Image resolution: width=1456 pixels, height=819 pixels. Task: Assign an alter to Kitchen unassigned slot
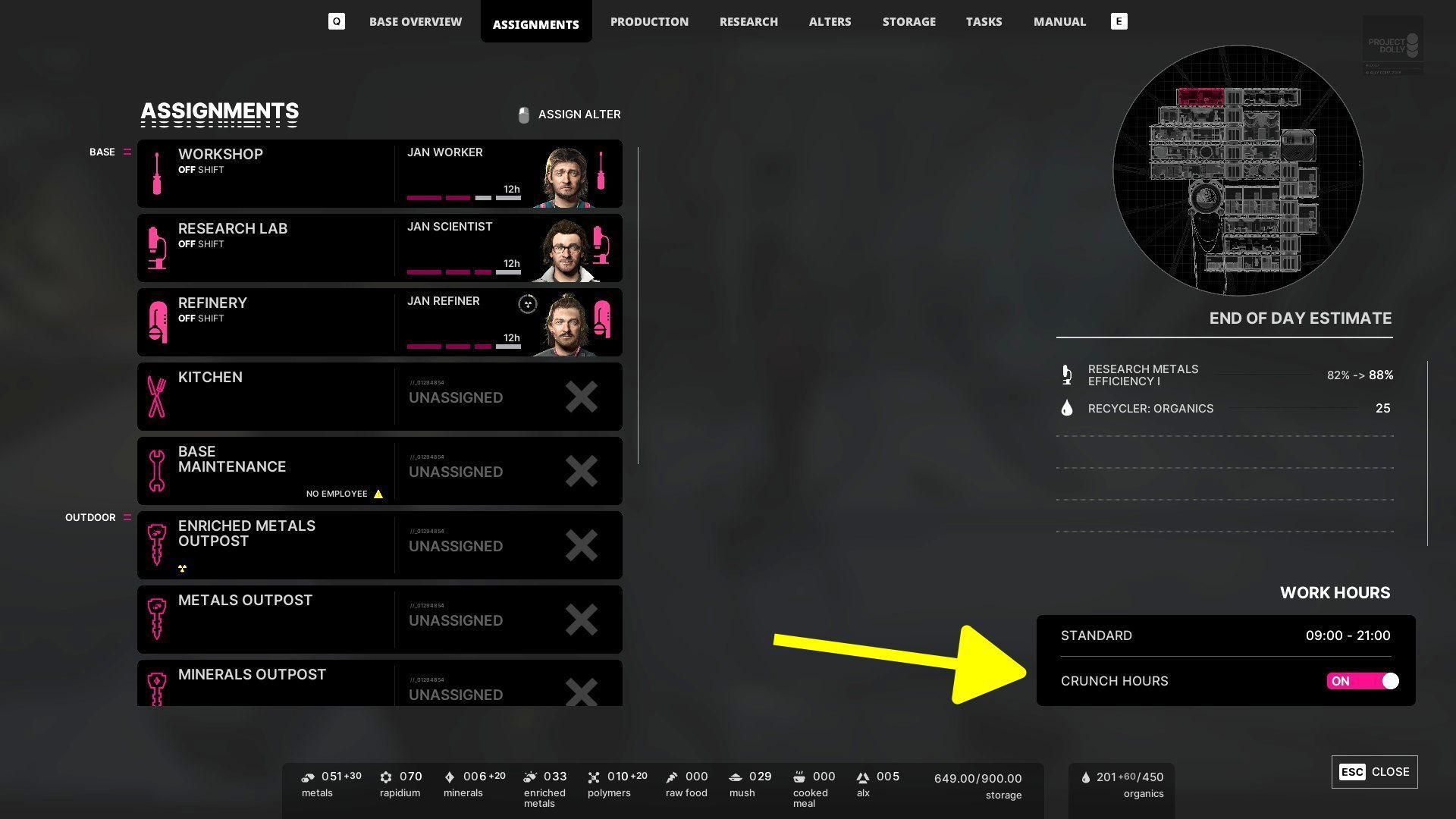click(508, 397)
